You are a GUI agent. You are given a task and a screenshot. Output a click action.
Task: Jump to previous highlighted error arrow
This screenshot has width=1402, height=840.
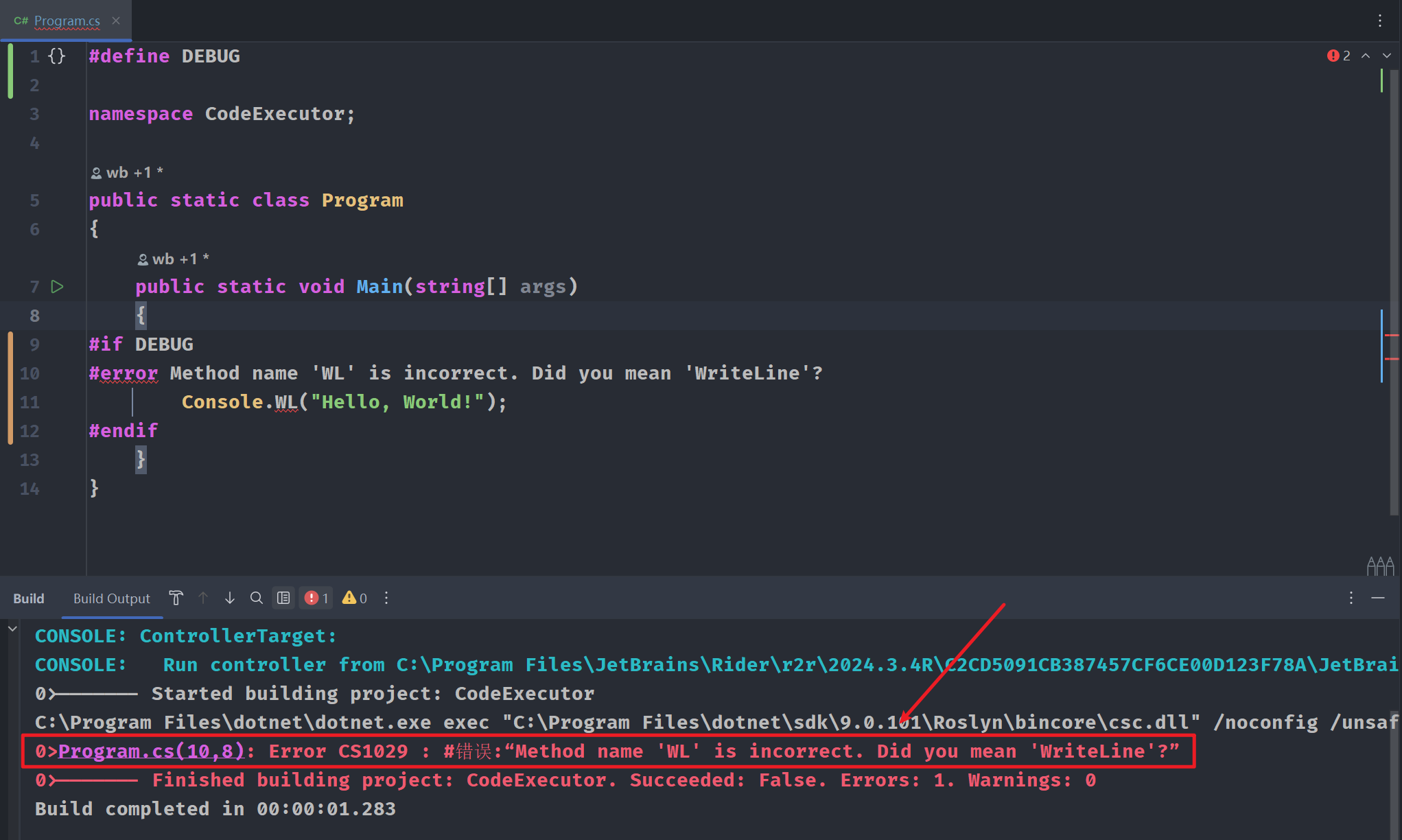[1366, 56]
